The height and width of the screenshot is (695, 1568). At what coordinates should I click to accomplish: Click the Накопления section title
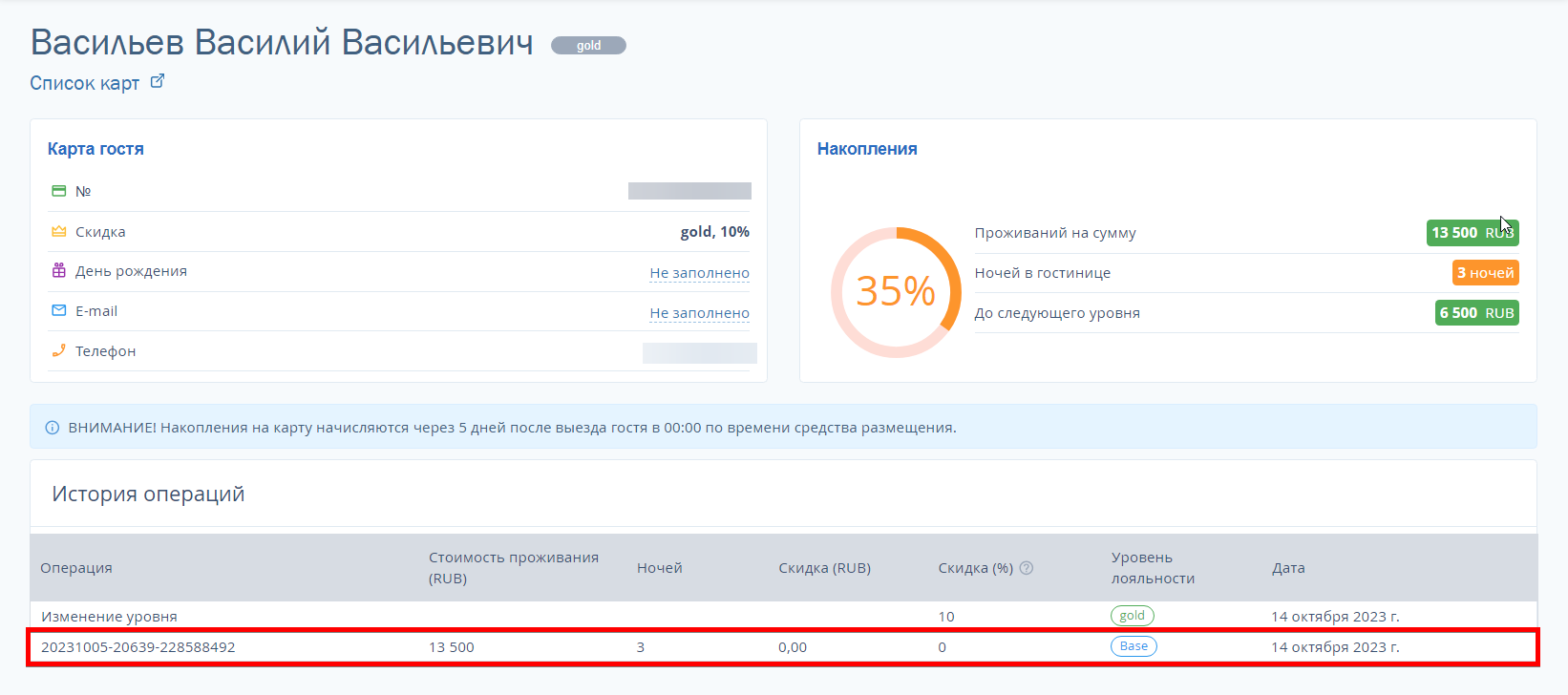[867, 149]
